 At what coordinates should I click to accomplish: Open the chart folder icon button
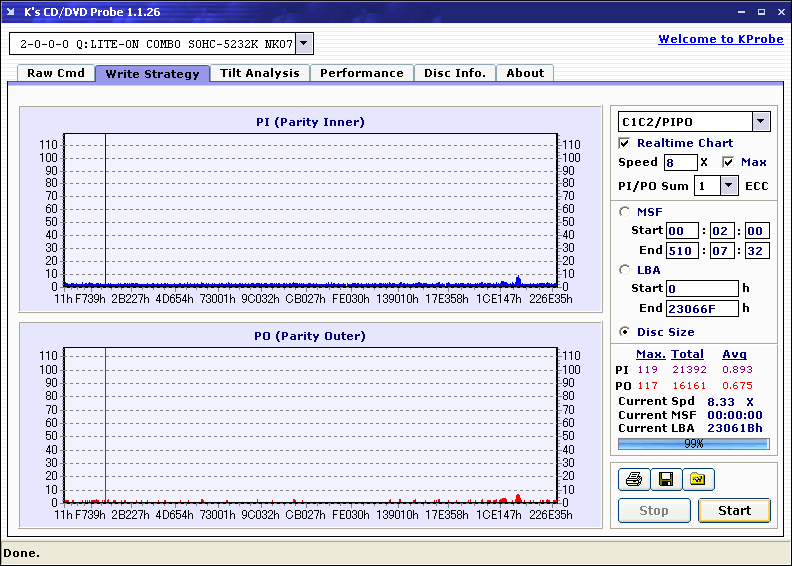(698, 480)
